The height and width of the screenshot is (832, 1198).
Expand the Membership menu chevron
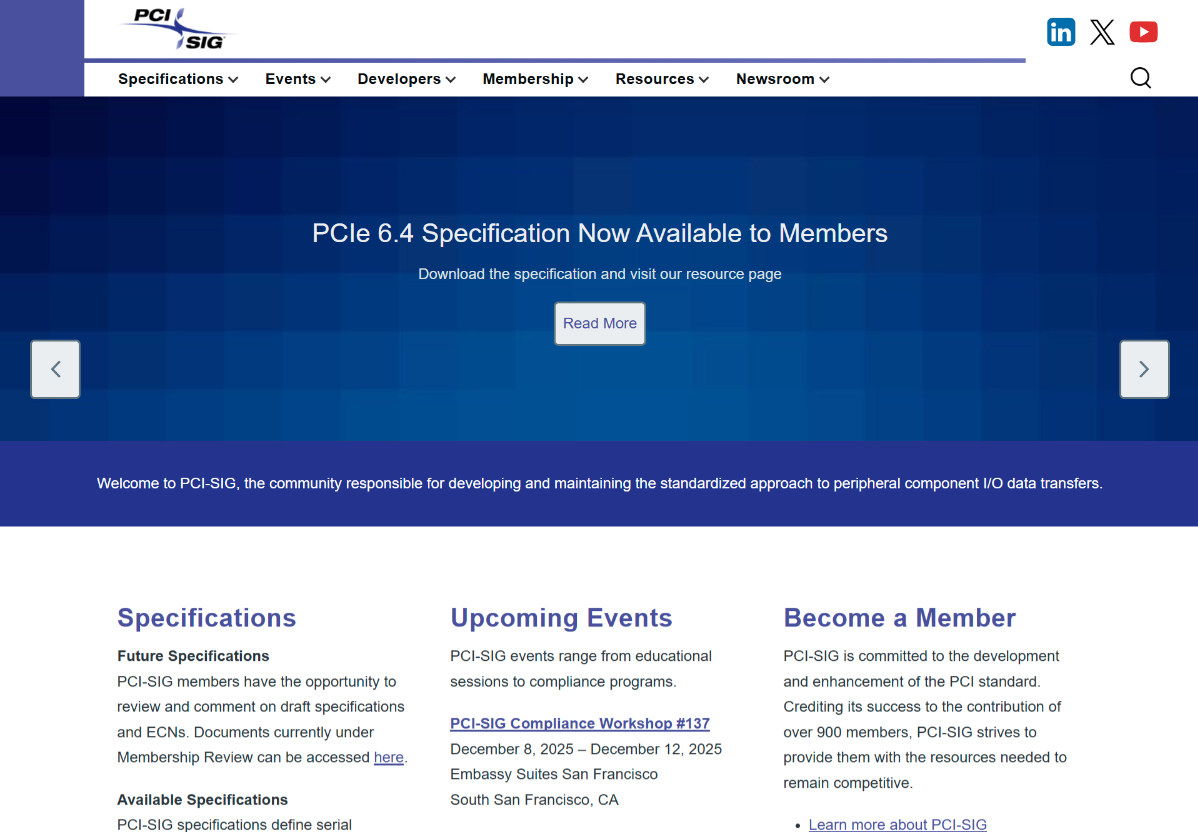(x=583, y=79)
